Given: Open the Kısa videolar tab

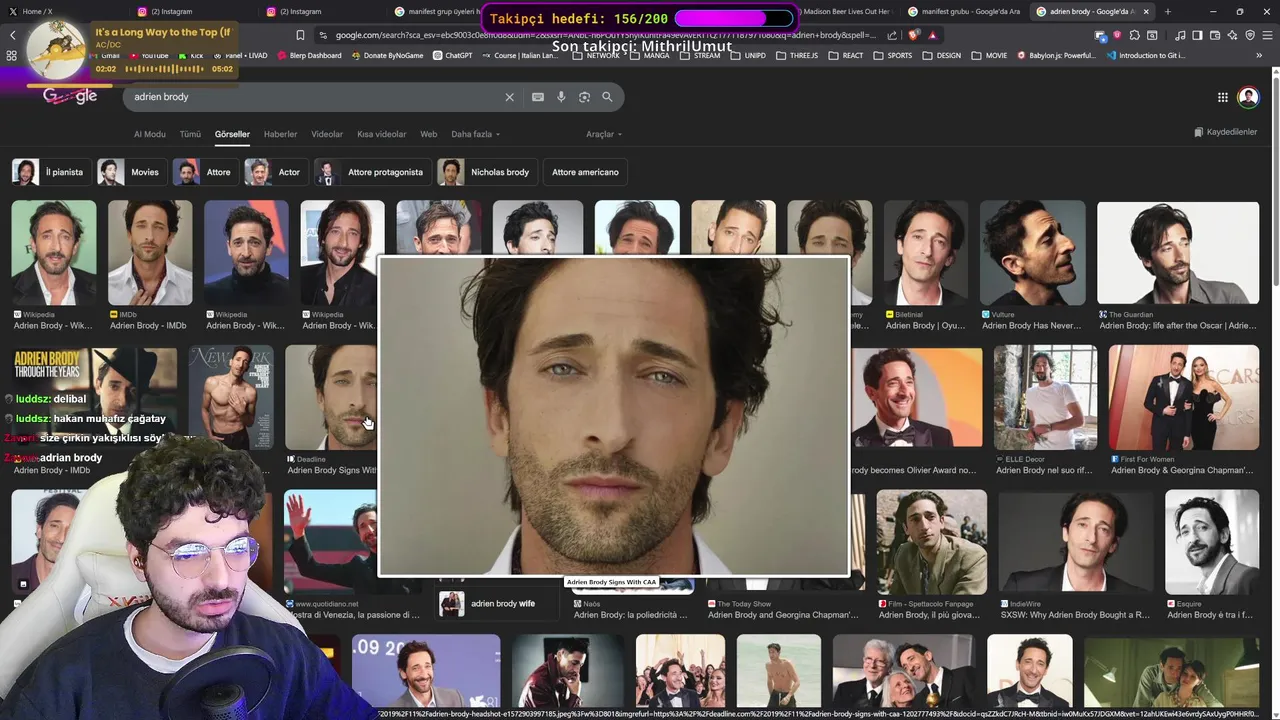Looking at the screenshot, I should point(382,134).
